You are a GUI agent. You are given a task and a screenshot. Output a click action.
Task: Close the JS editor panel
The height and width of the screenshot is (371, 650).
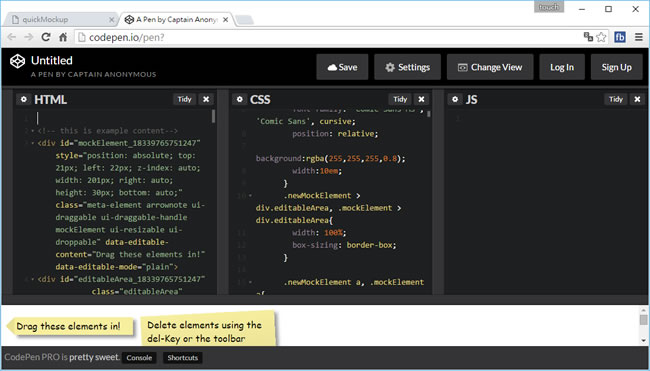pyautogui.click(x=637, y=99)
